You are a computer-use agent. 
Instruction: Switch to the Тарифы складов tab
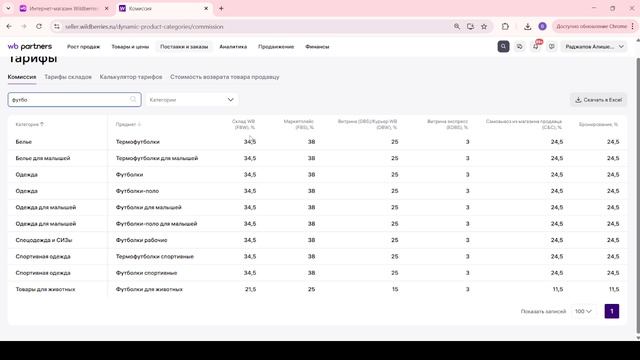[x=68, y=77]
